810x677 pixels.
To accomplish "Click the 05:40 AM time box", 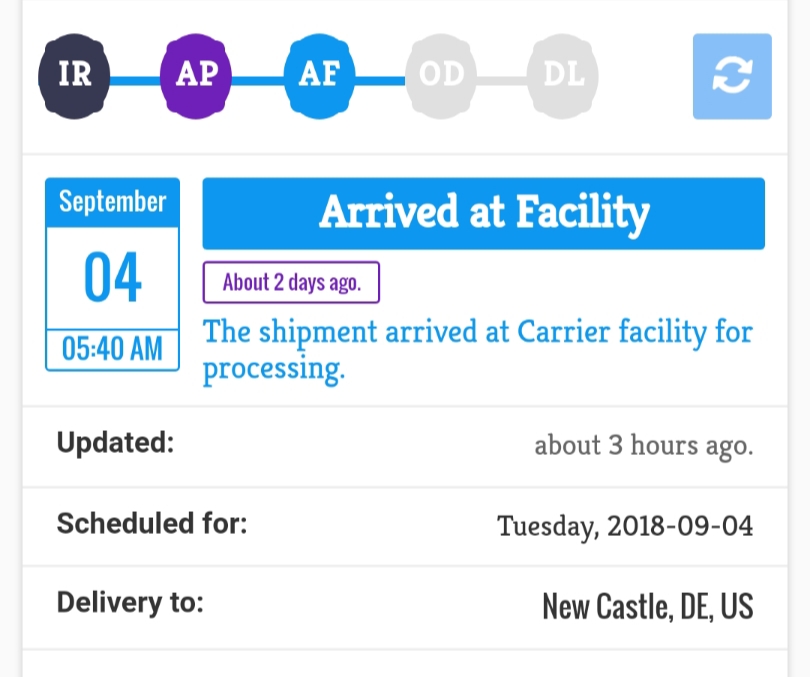I will tap(112, 350).
